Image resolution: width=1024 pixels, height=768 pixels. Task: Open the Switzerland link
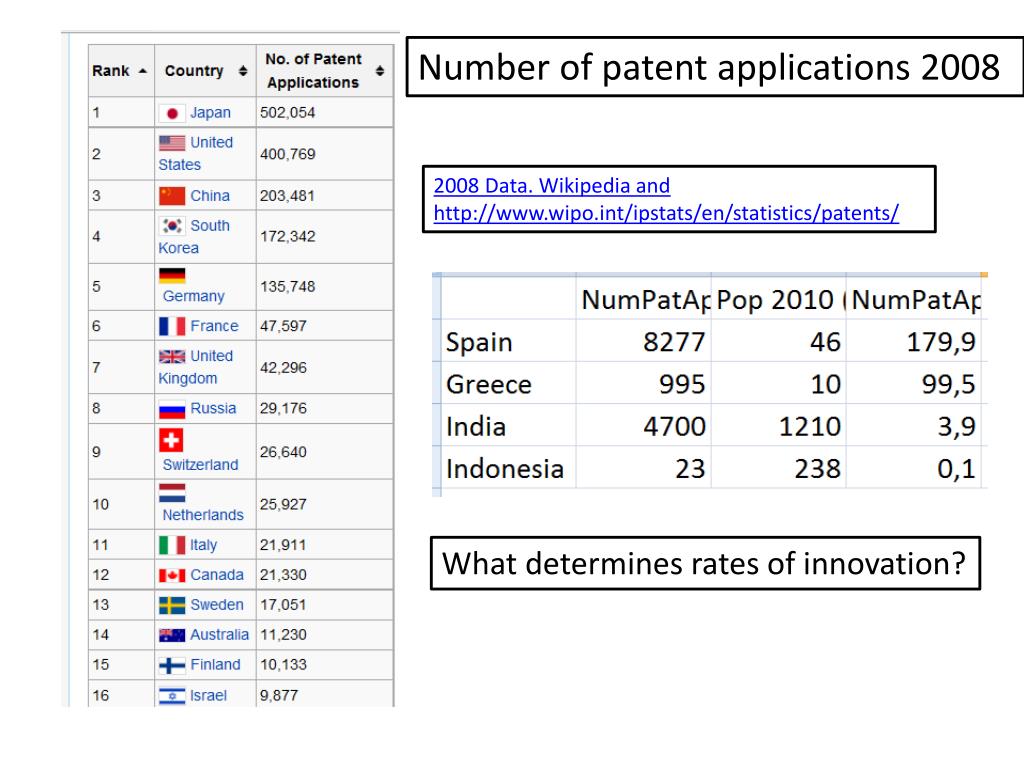point(200,465)
